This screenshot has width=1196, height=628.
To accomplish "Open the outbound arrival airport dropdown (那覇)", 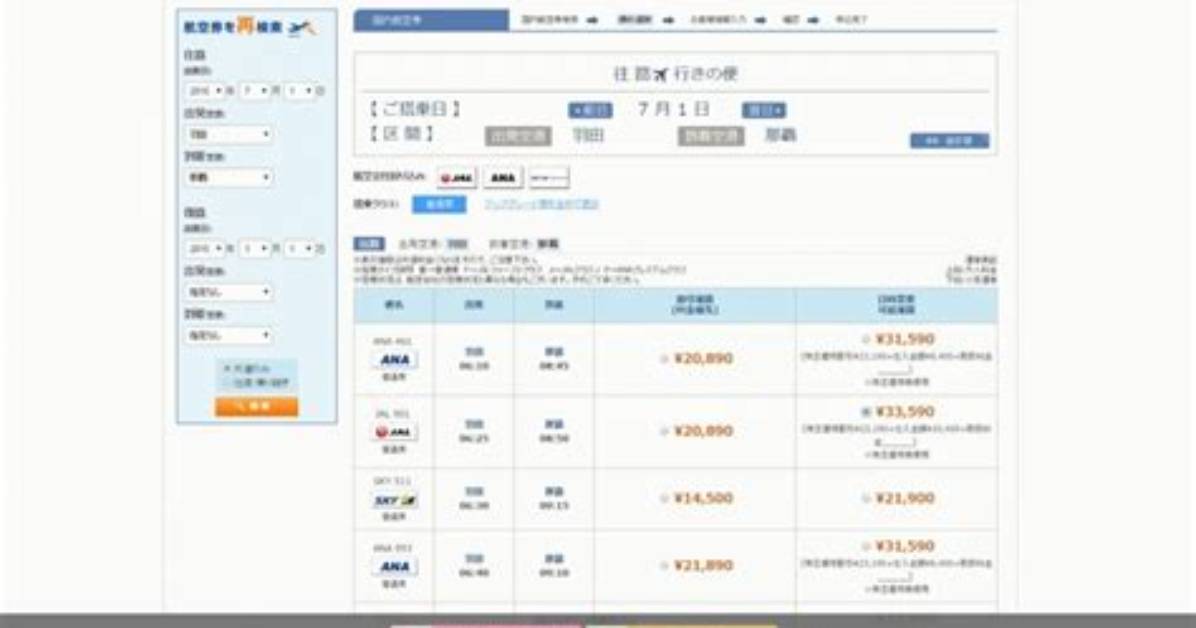I will pyautogui.click(x=229, y=178).
